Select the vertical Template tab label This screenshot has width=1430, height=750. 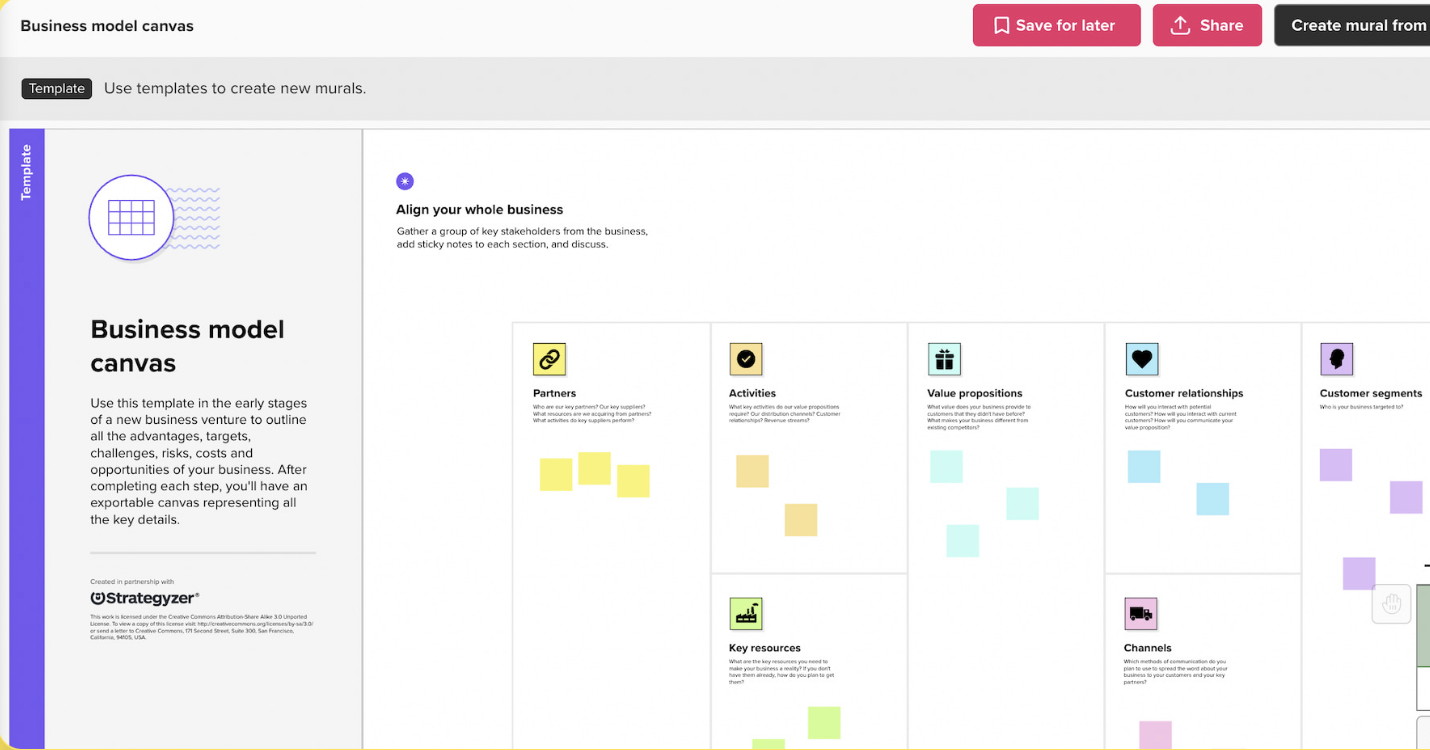click(27, 172)
